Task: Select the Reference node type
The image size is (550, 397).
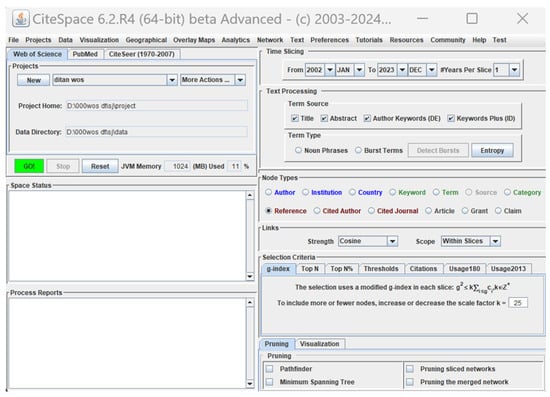Action: (268, 211)
